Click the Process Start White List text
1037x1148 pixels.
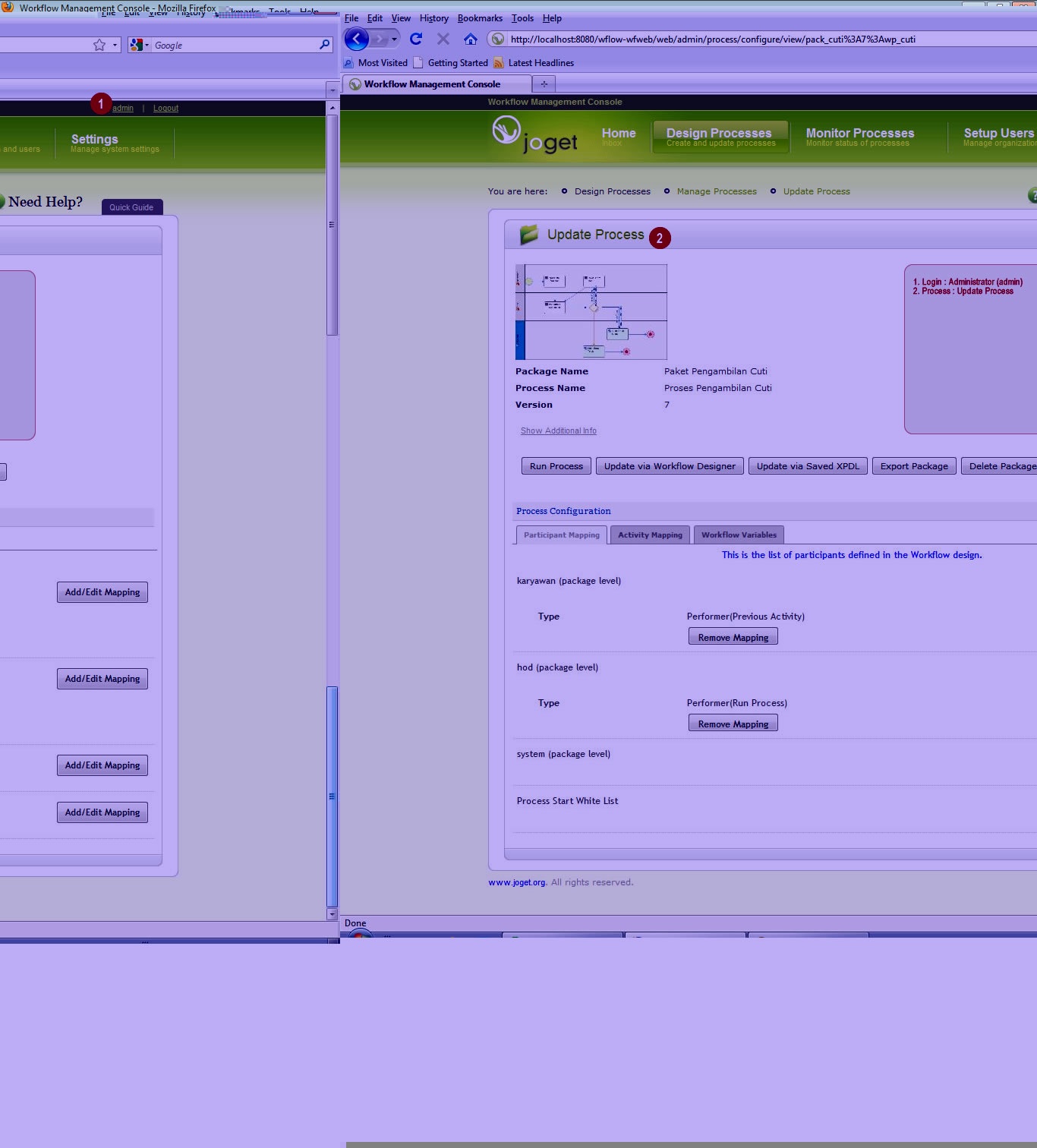(x=567, y=801)
